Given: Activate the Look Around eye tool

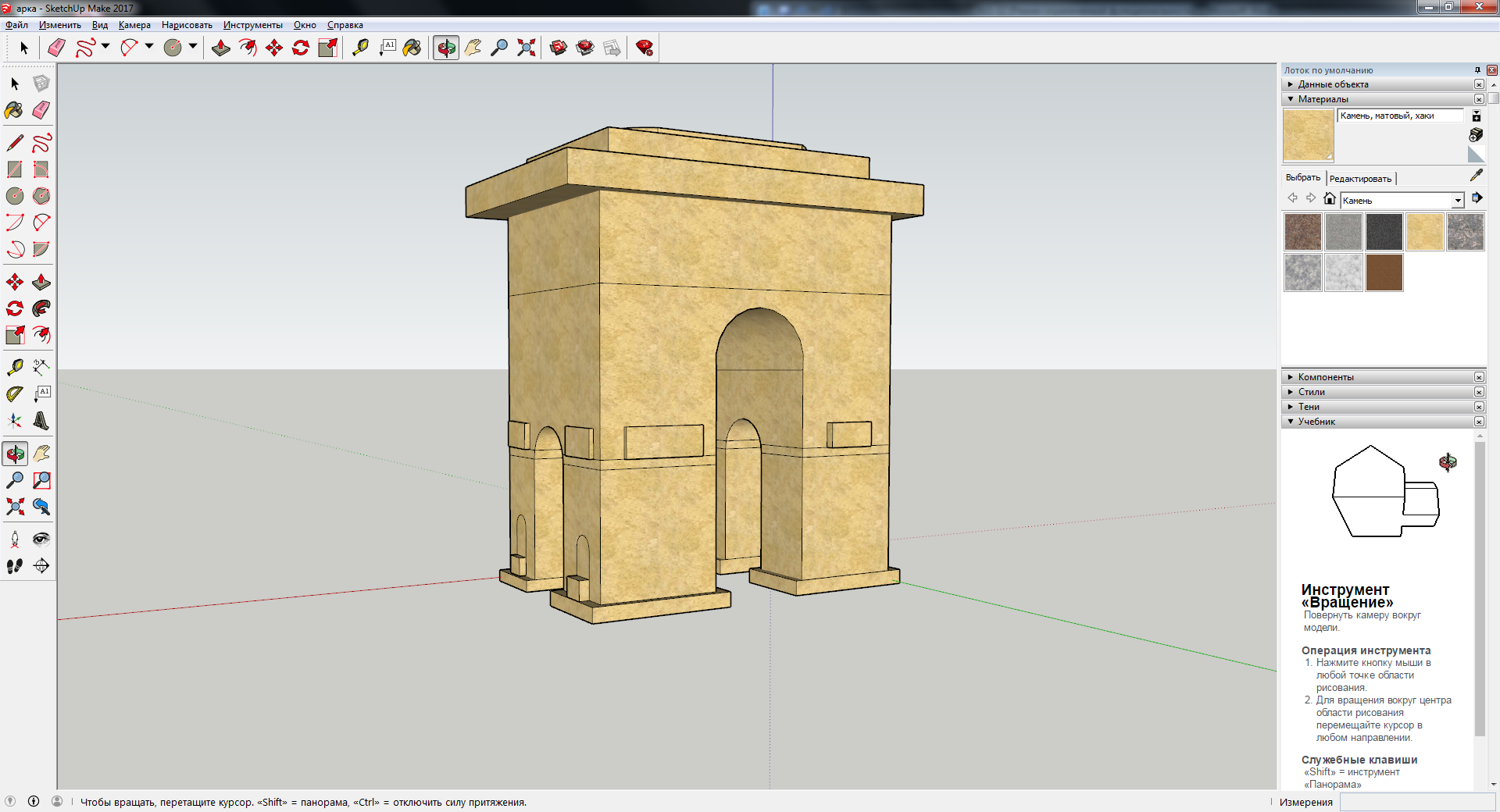Looking at the screenshot, I should coord(41,539).
